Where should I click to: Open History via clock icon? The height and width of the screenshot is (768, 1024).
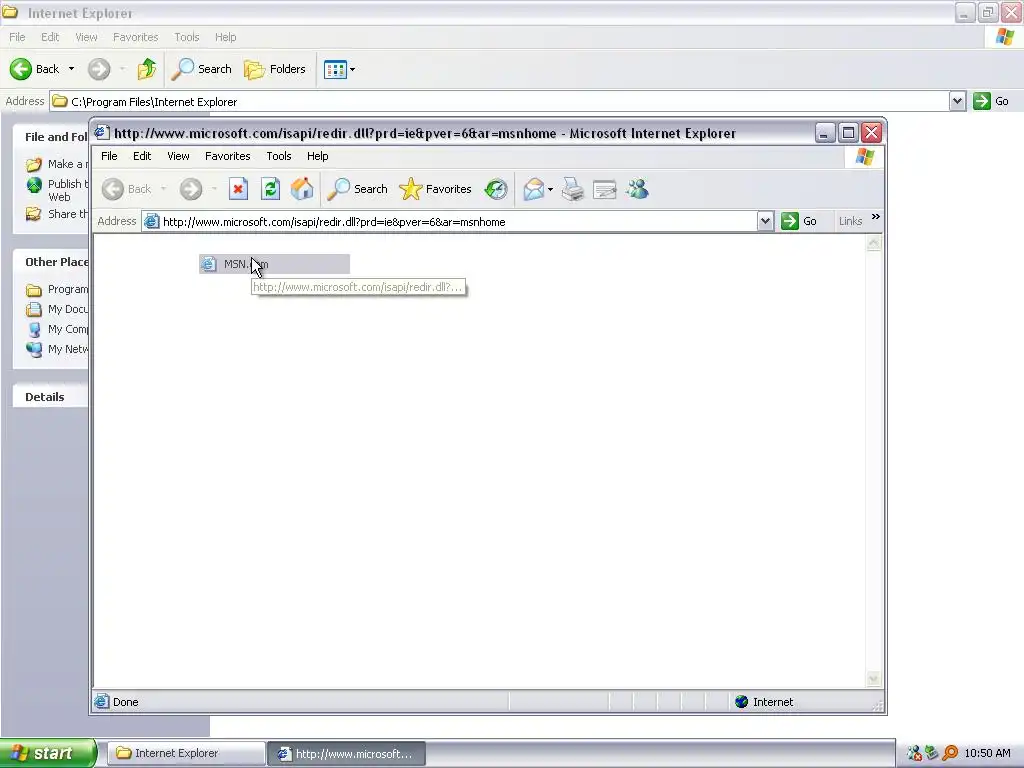[496, 189]
